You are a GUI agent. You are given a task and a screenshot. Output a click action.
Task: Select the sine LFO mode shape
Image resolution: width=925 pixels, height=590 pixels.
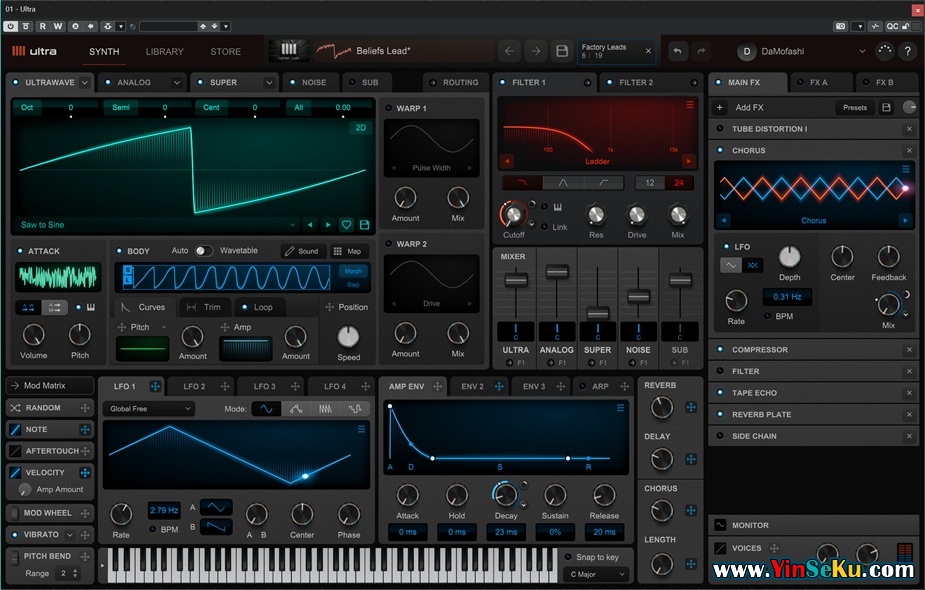[265, 409]
